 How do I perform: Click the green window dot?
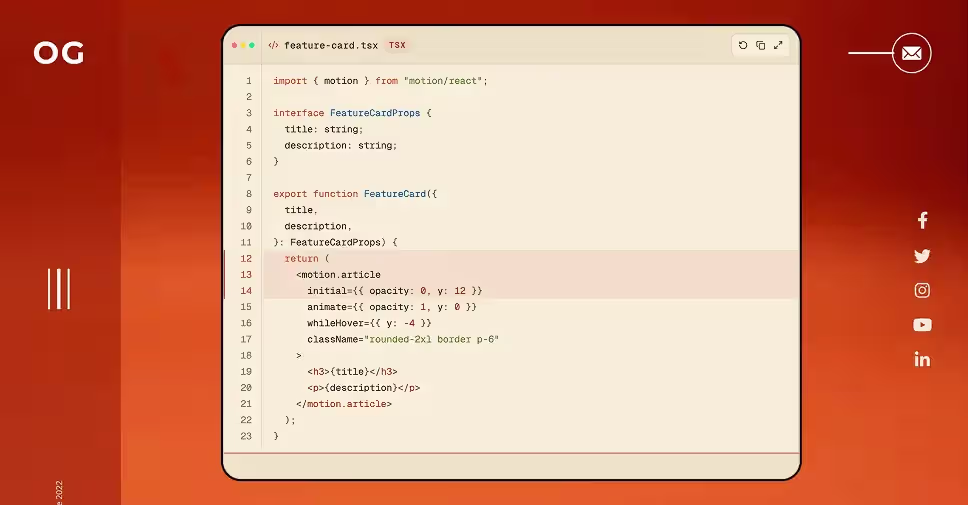(x=252, y=45)
